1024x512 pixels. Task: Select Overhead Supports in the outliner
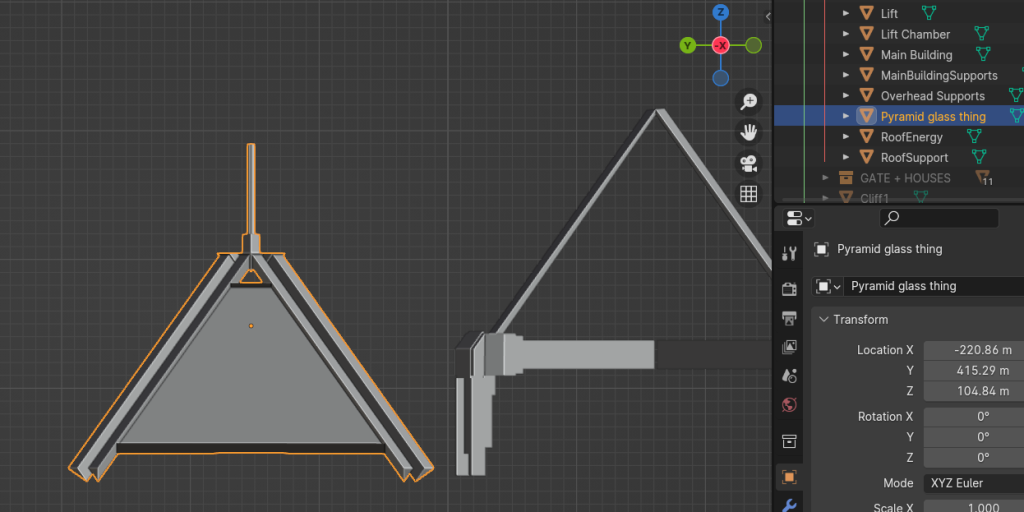[933, 96]
